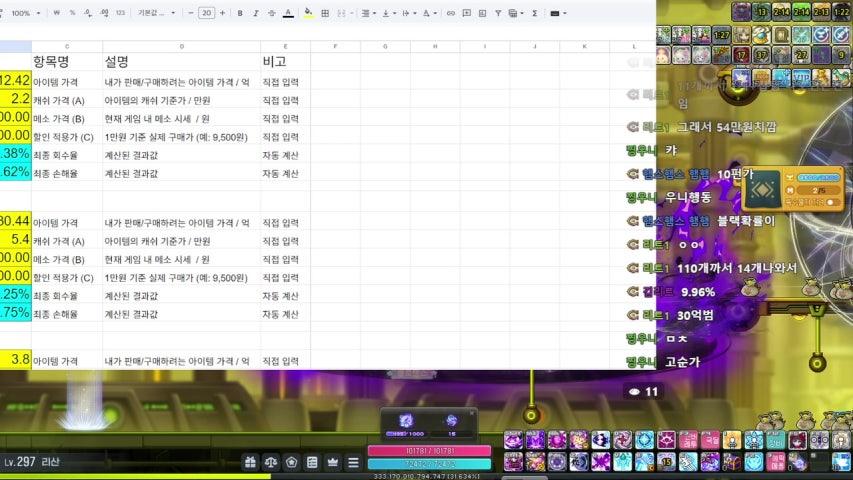Add a comment from toolbar
Screen dimensions: 853x480
pyautogui.click(x=466, y=13)
